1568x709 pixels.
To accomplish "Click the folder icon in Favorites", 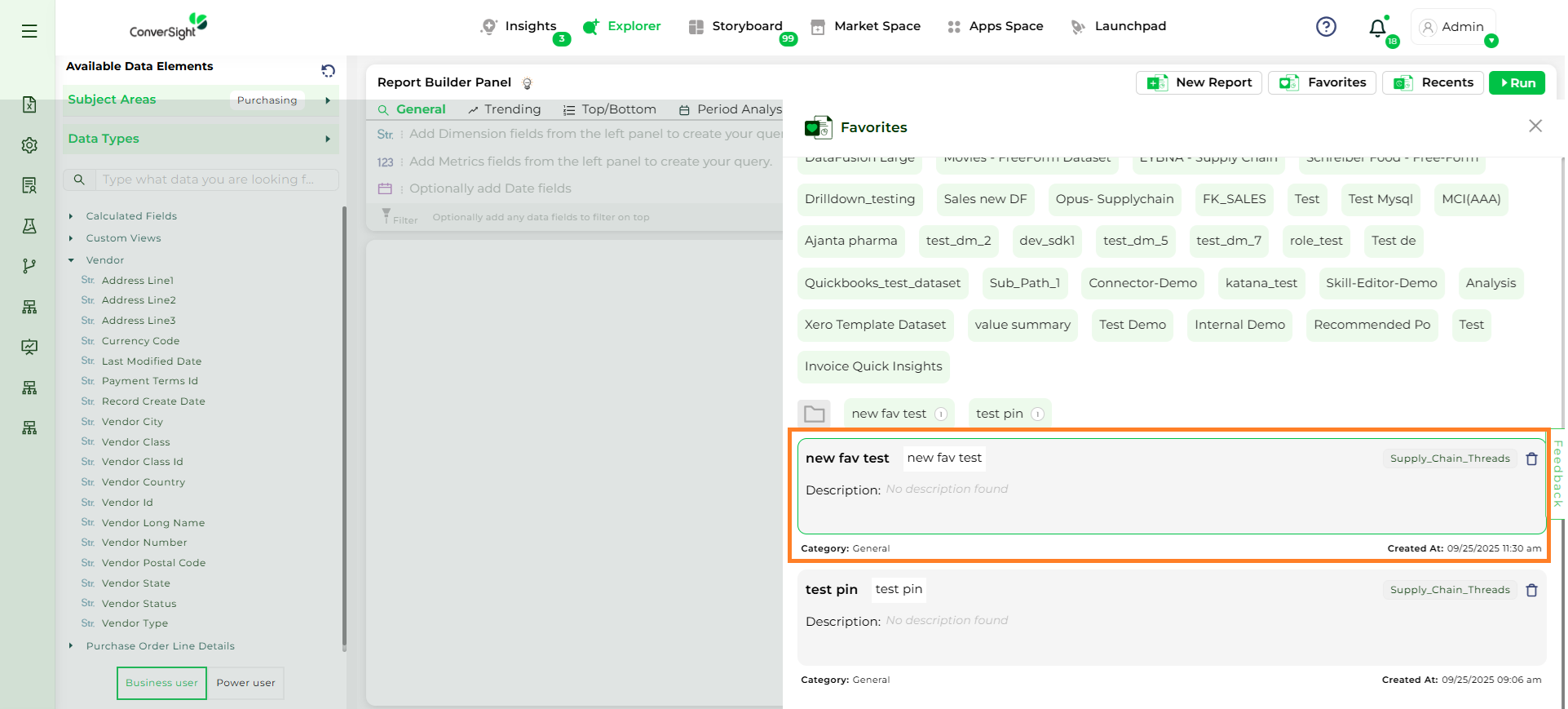I will click(814, 414).
